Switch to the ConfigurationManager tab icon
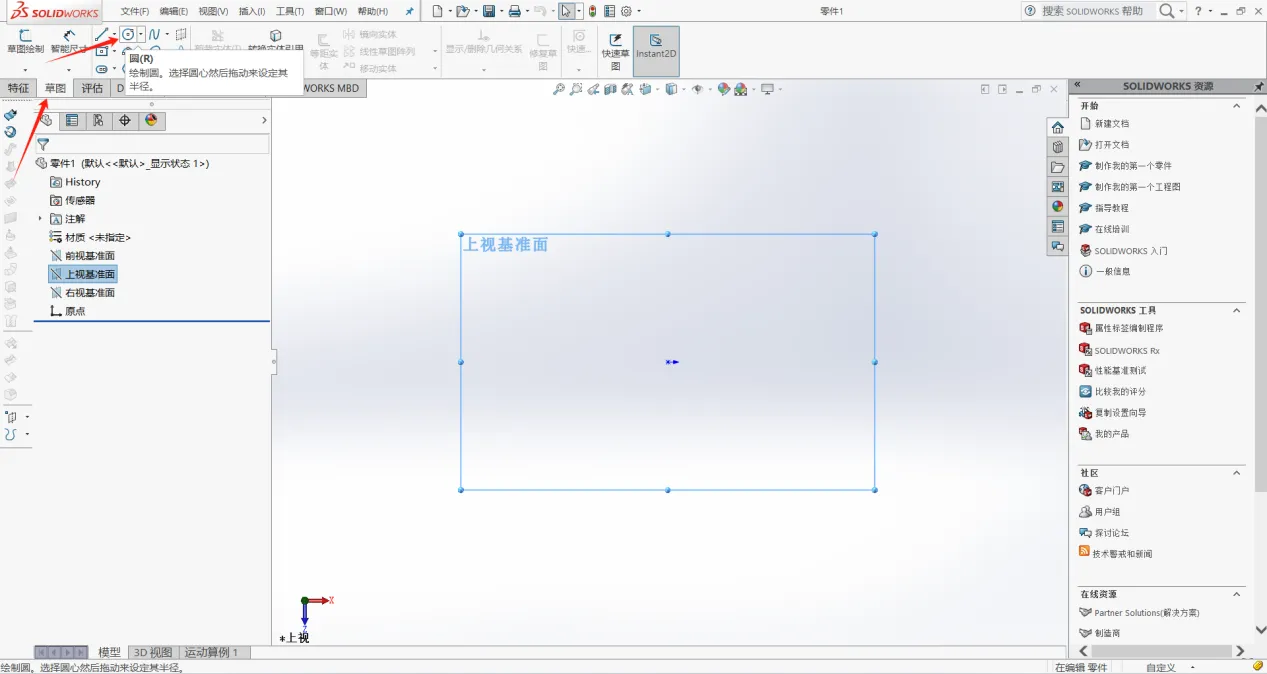The height and width of the screenshot is (674, 1267). pos(98,121)
